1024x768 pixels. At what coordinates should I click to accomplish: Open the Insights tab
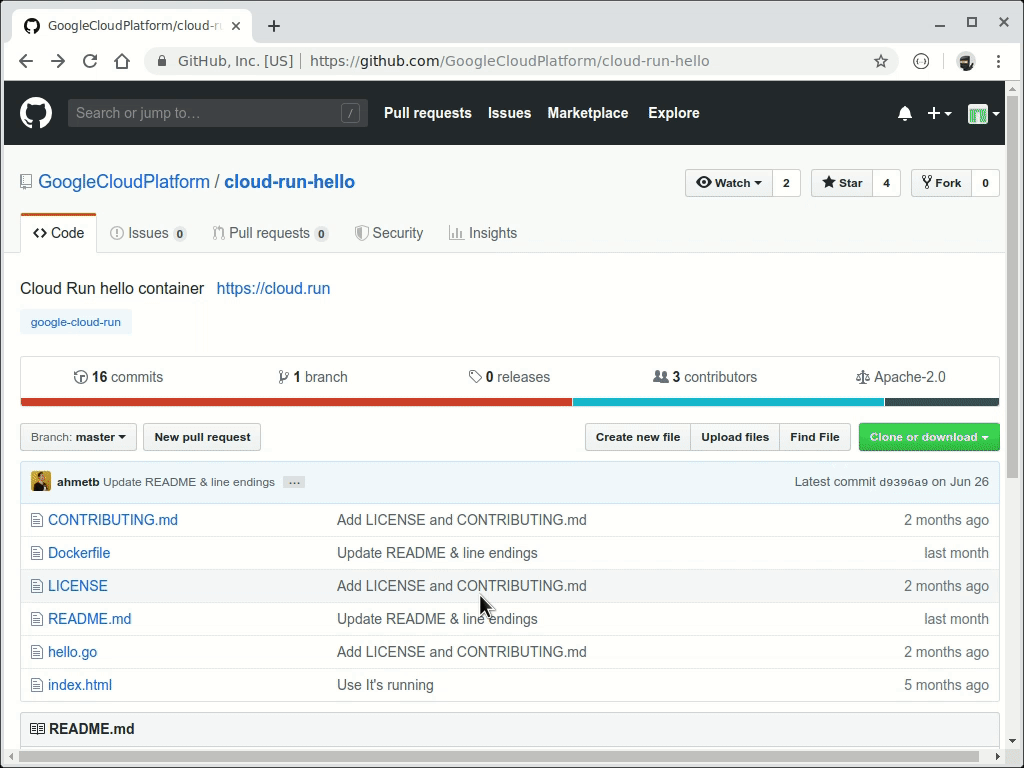tap(483, 233)
